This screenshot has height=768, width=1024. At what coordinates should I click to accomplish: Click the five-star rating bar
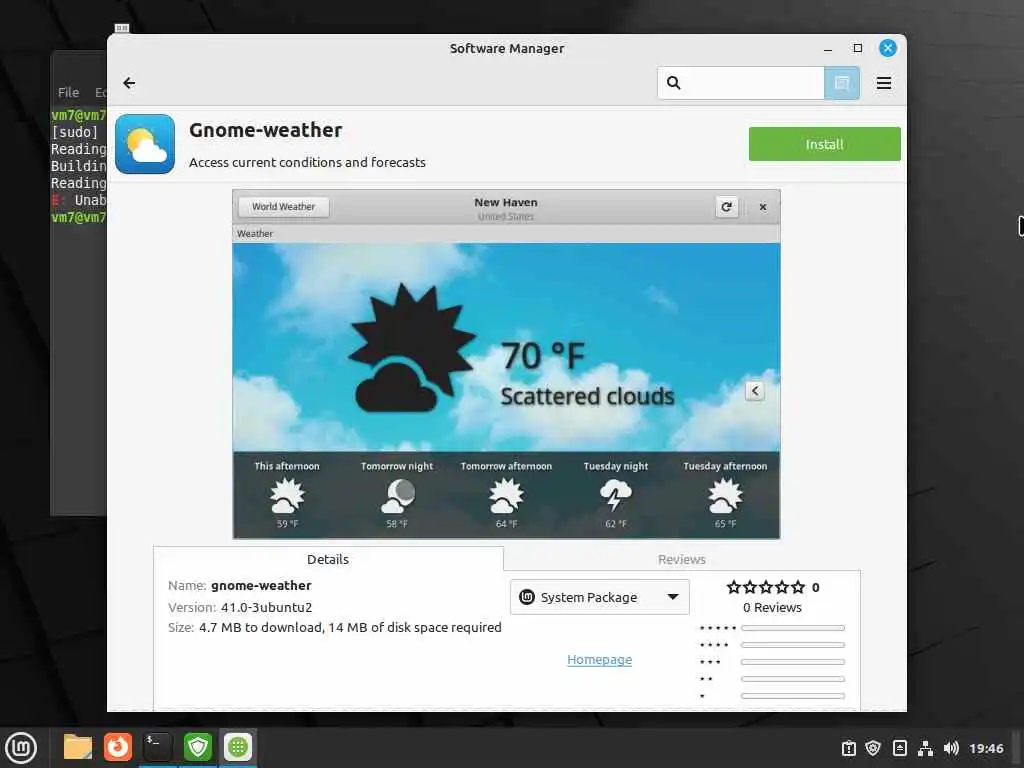[x=793, y=628]
